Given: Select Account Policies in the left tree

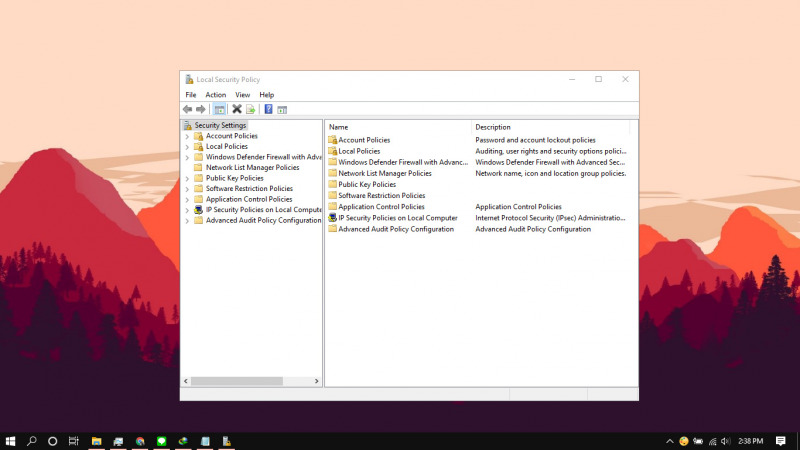Looking at the screenshot, I should tap(232, 136).
